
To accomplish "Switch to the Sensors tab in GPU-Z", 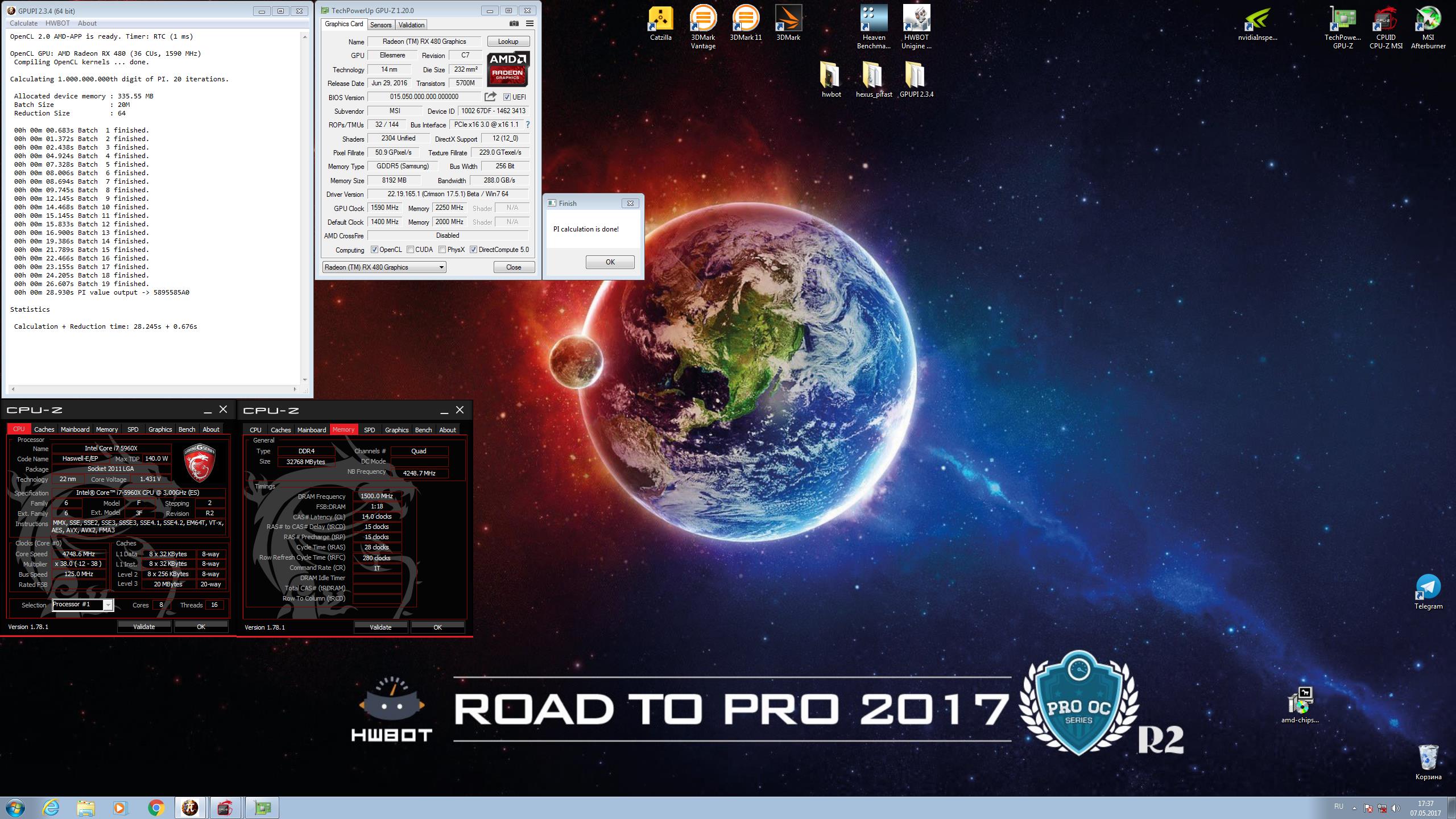I will pos(380,24).
